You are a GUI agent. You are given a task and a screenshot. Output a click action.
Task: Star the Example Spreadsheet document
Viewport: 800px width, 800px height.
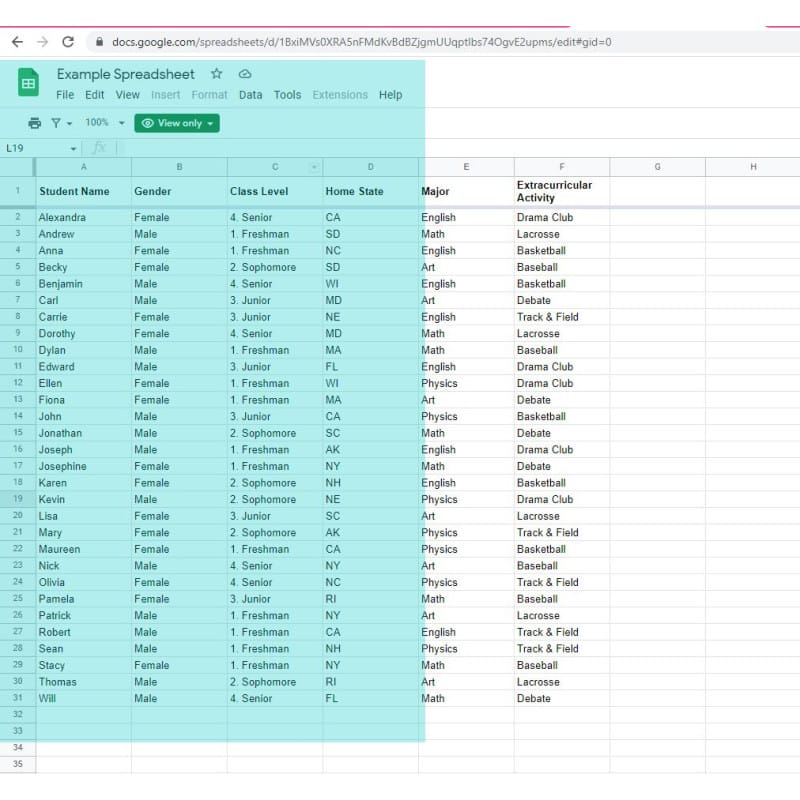(216, 74)
